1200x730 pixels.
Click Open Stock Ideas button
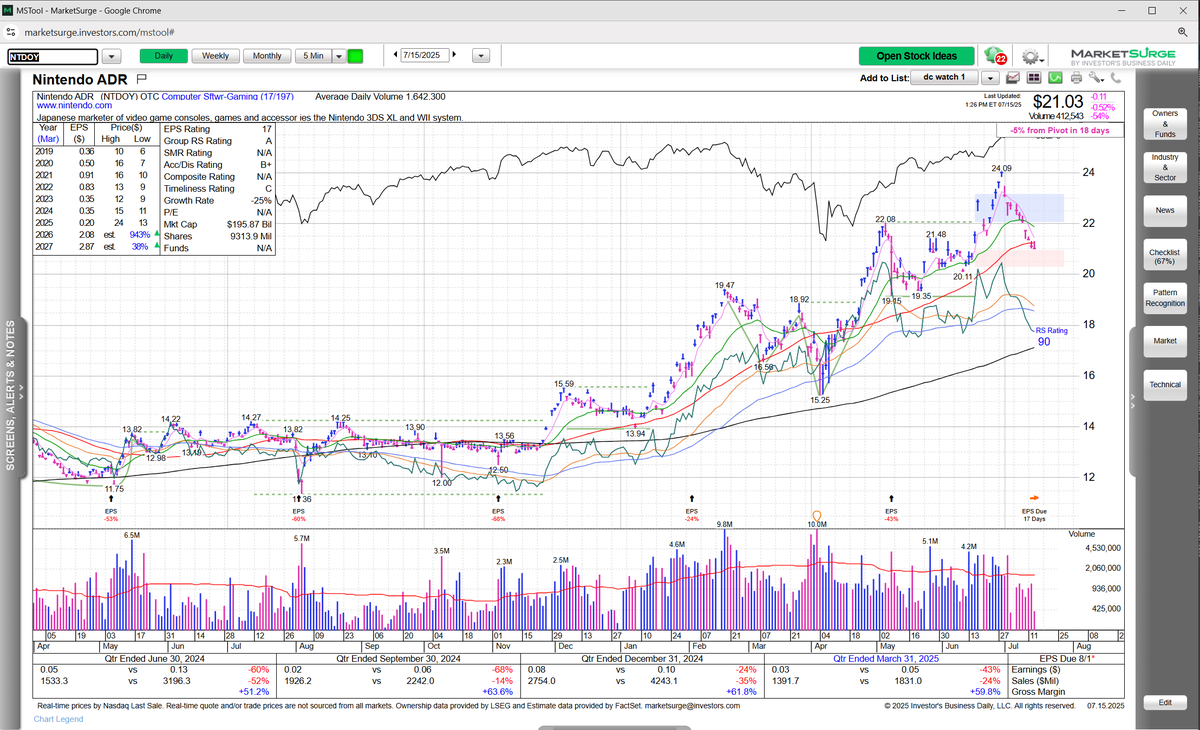(x=916, y=56)
